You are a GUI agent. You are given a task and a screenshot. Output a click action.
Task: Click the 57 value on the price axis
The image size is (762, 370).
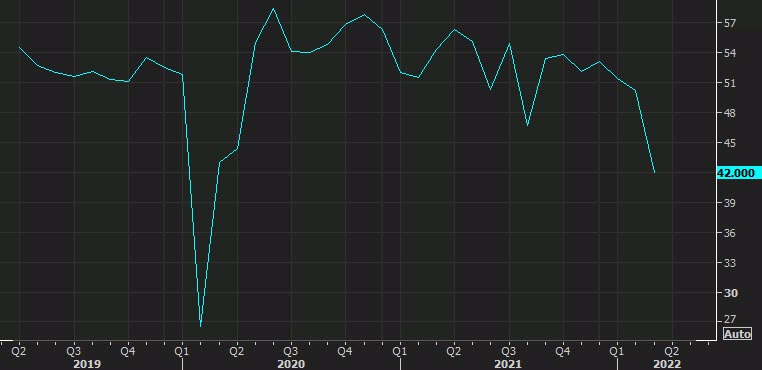tap(730, 23)
